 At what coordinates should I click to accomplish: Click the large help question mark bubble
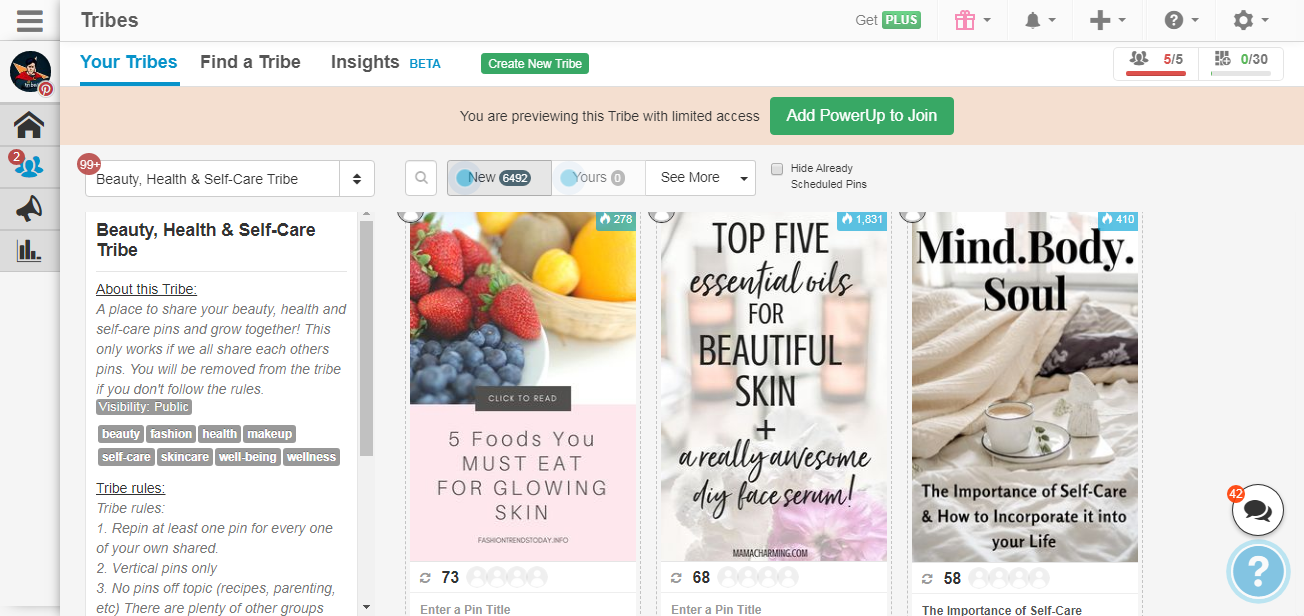coord(1259,572)
